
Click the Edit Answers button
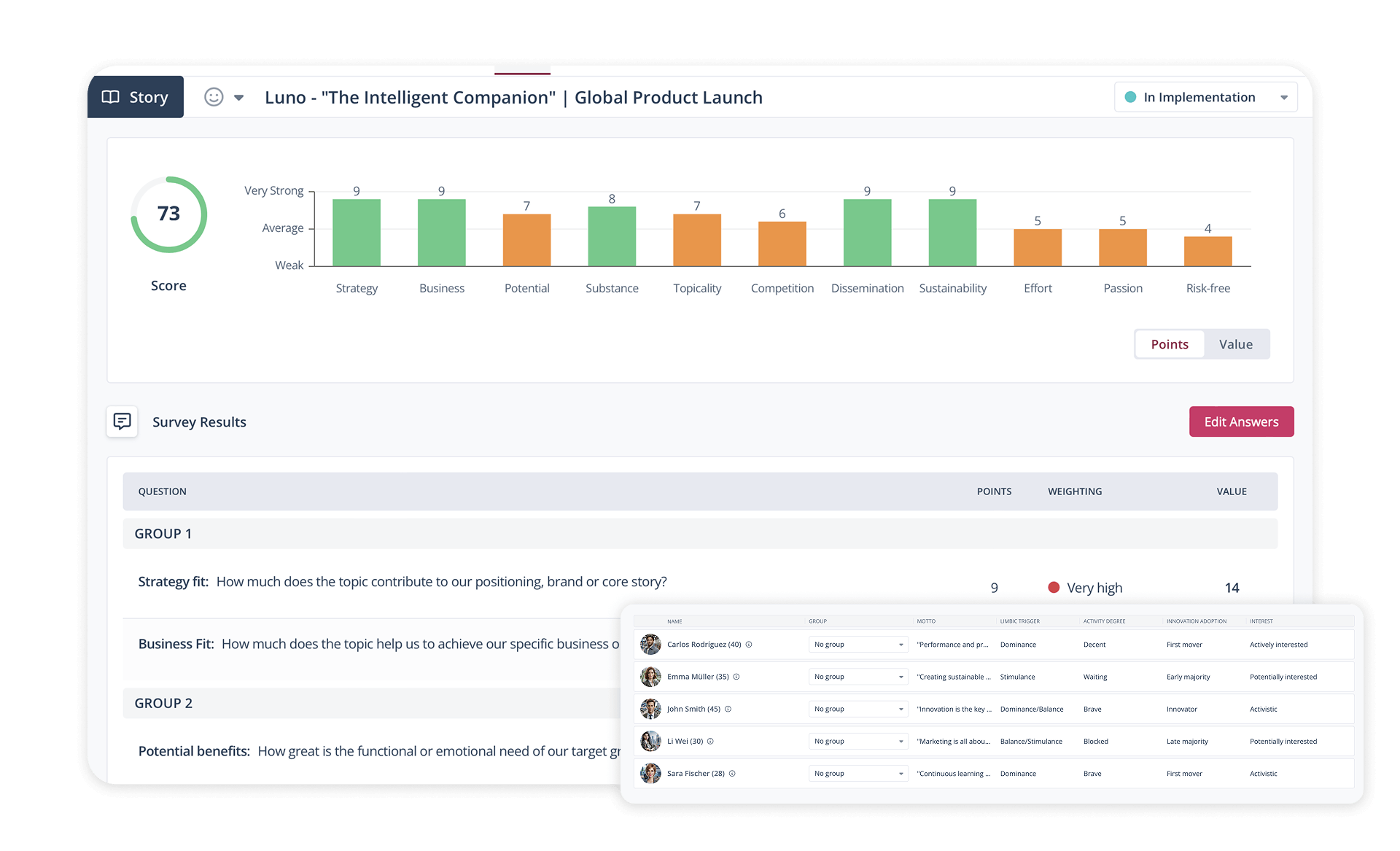1241,421
